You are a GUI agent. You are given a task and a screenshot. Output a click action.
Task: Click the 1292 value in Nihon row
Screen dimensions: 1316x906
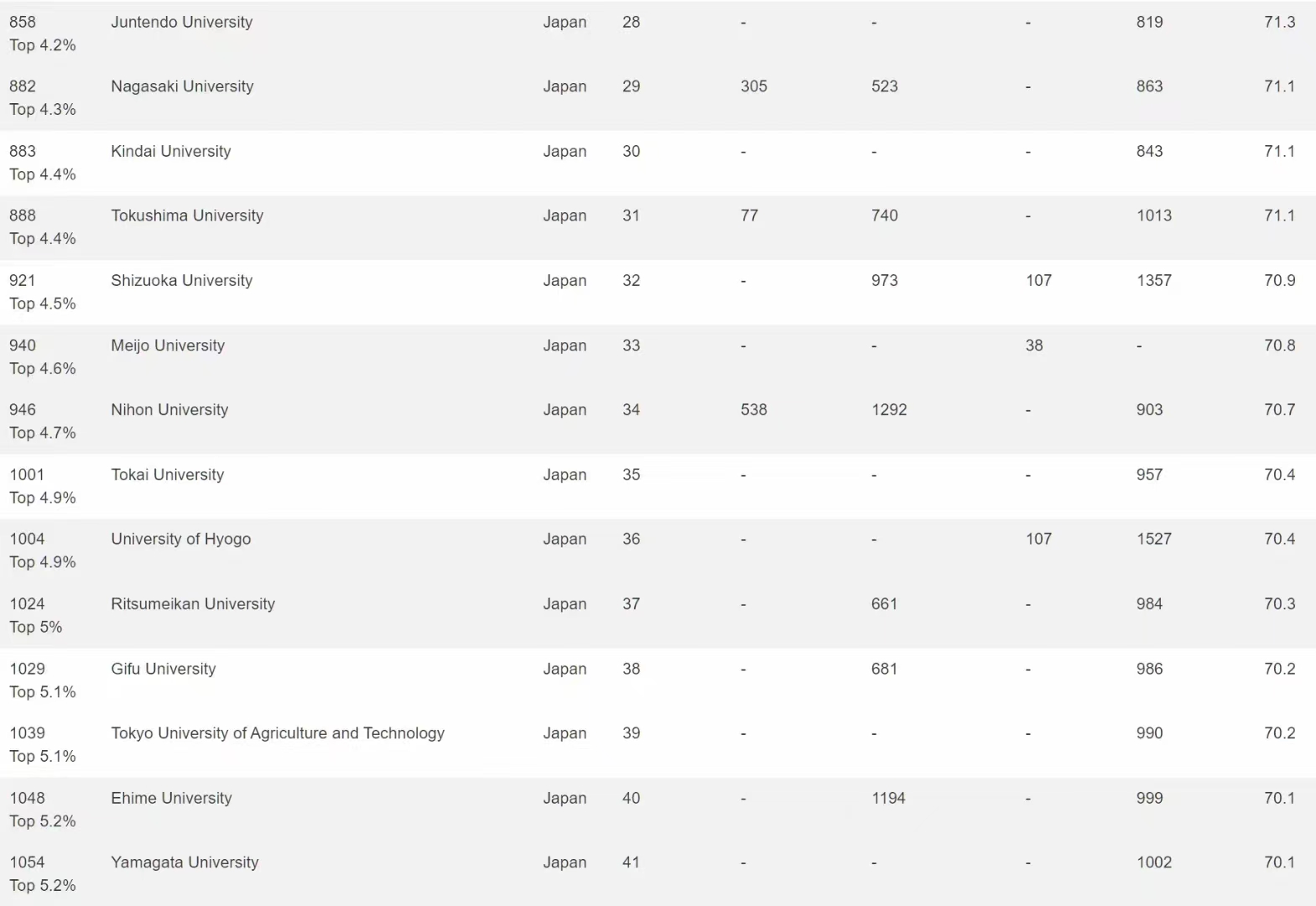pyautogui.click(x=889, y=410)
